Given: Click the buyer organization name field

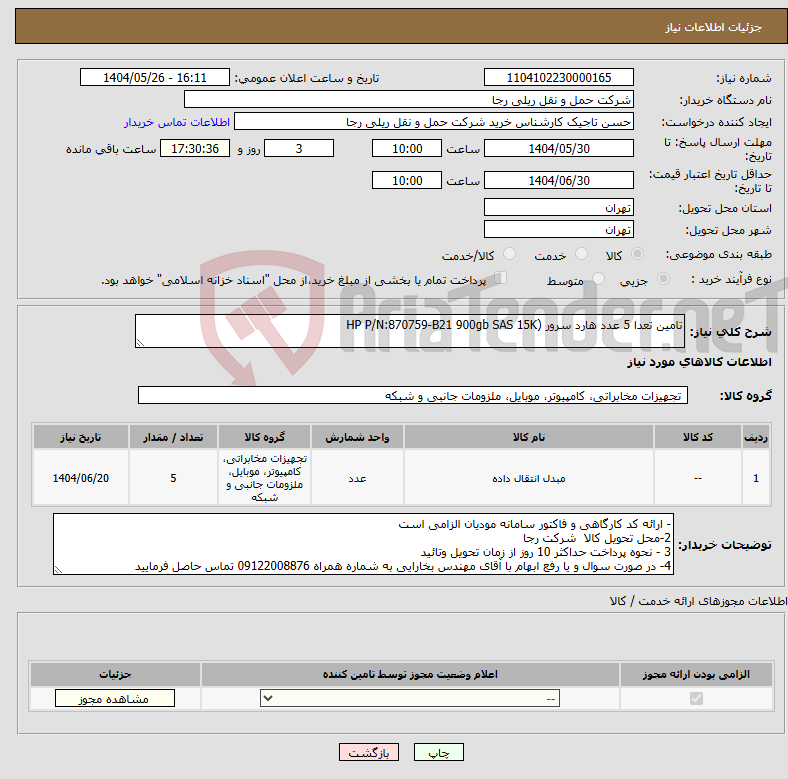Looking at the screenshot, I should pos(409,100).
